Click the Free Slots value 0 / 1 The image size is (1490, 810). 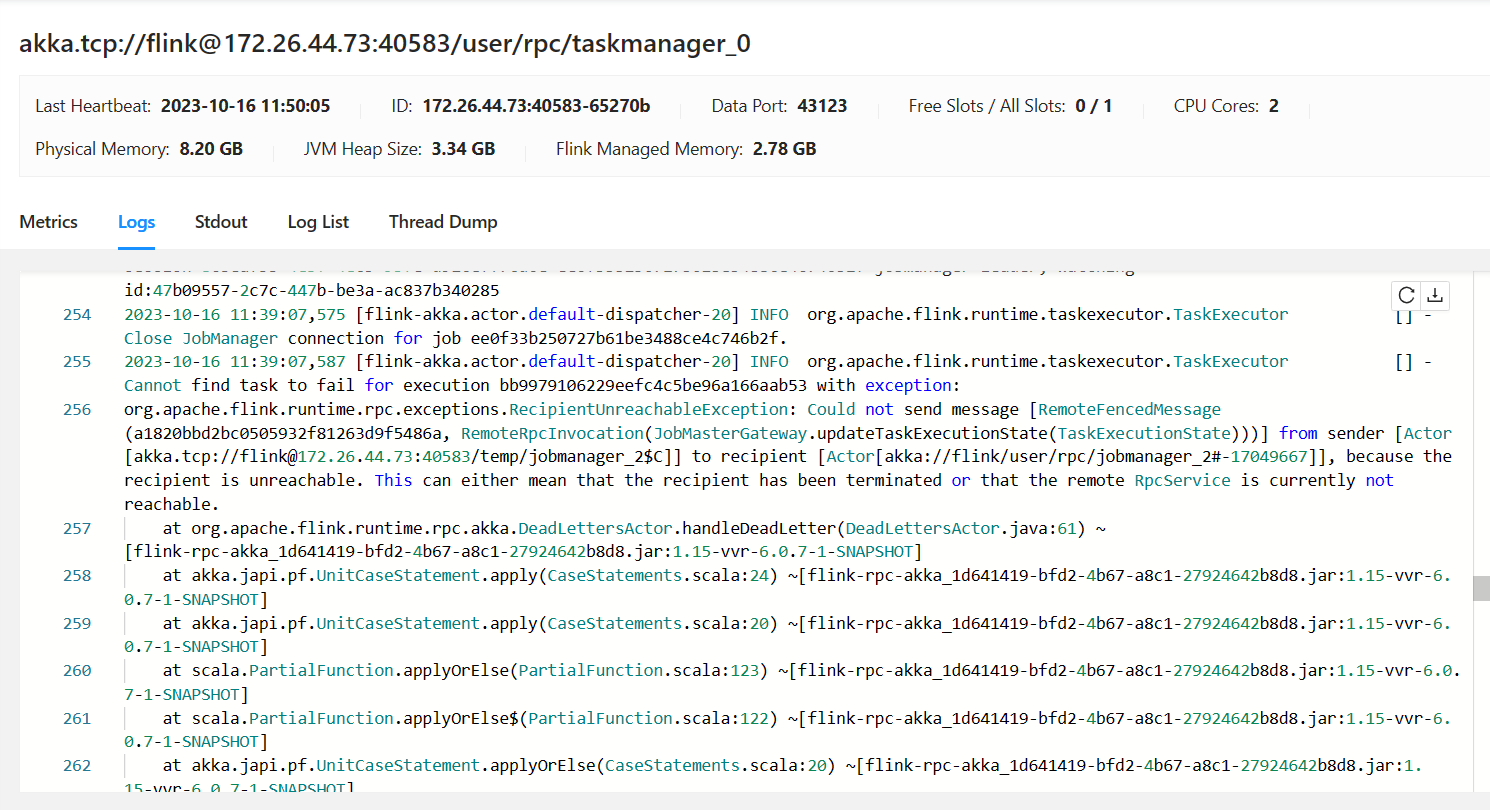tap(1094, 106)
